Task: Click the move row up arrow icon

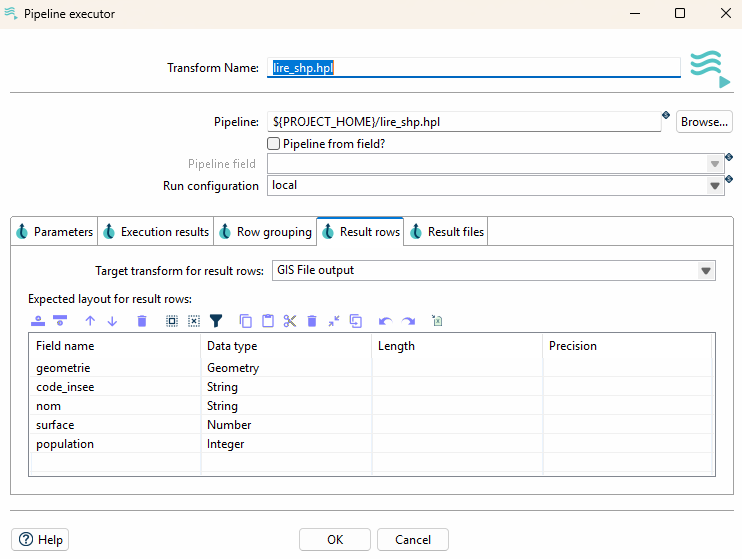Action: tap(90, 321)
